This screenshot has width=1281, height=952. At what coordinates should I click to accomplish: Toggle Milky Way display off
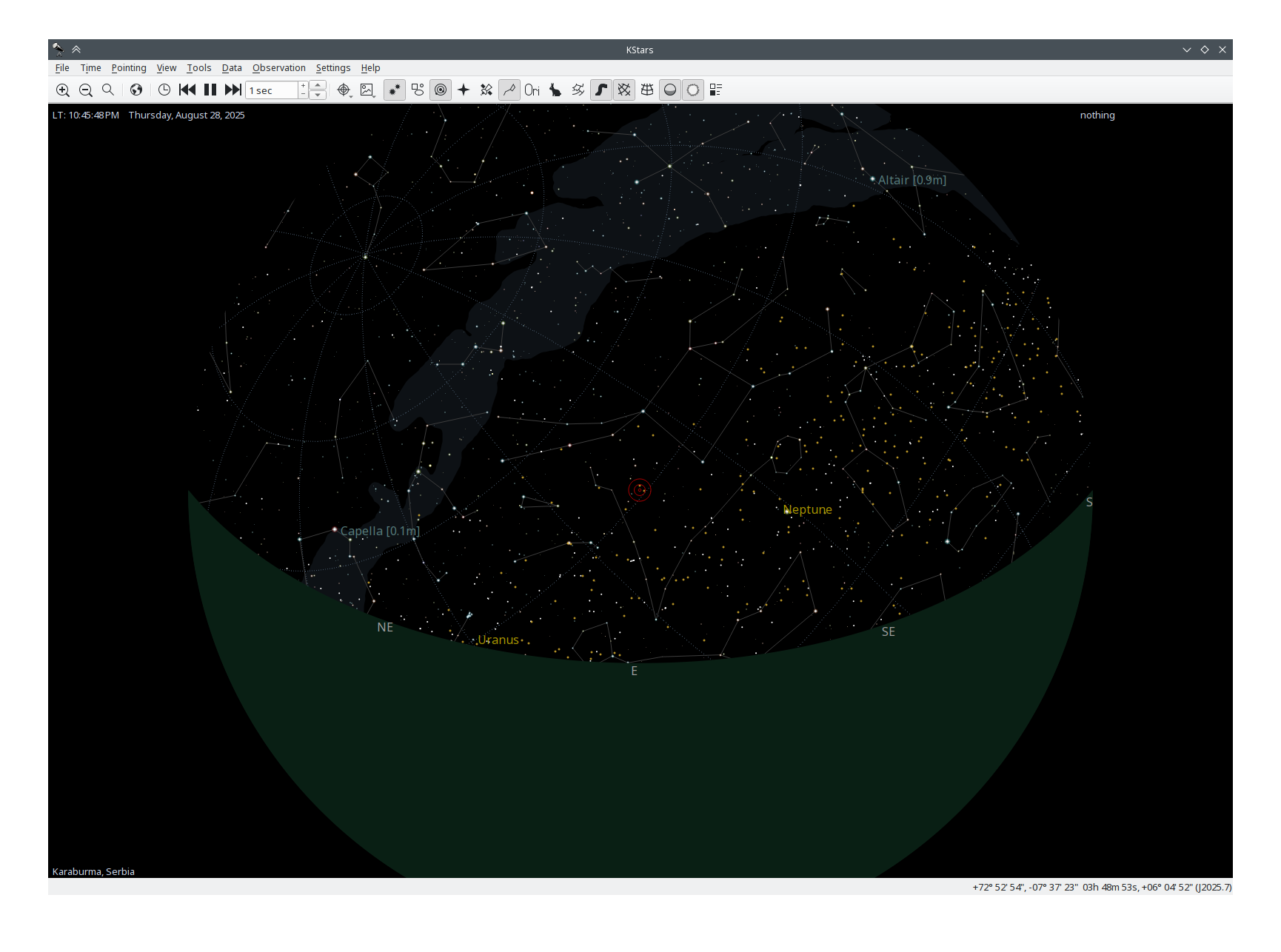[601, 90]
